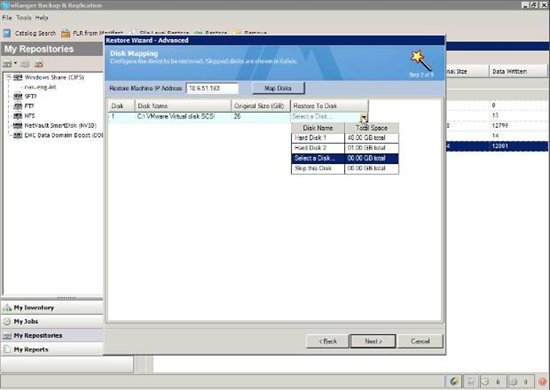Select the SFTP repository node

pos(31,96)
